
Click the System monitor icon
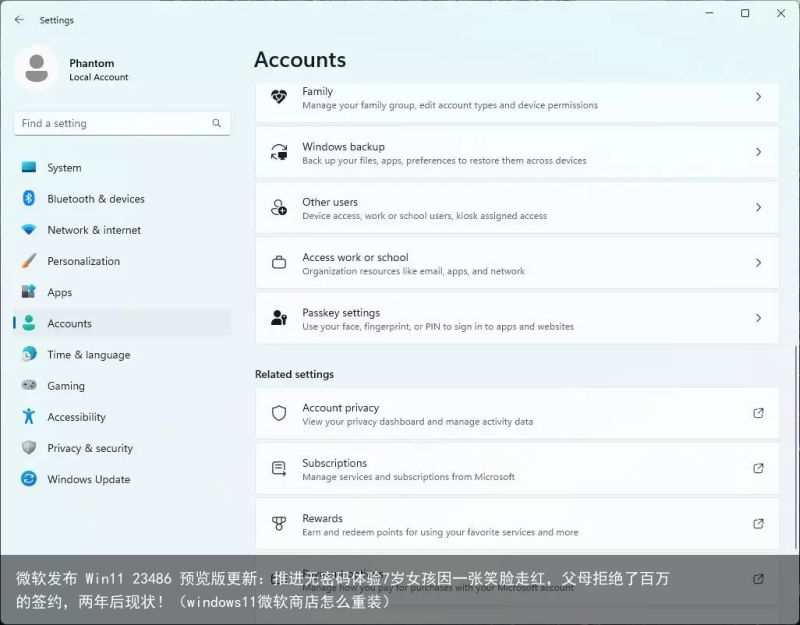(29, 167)
